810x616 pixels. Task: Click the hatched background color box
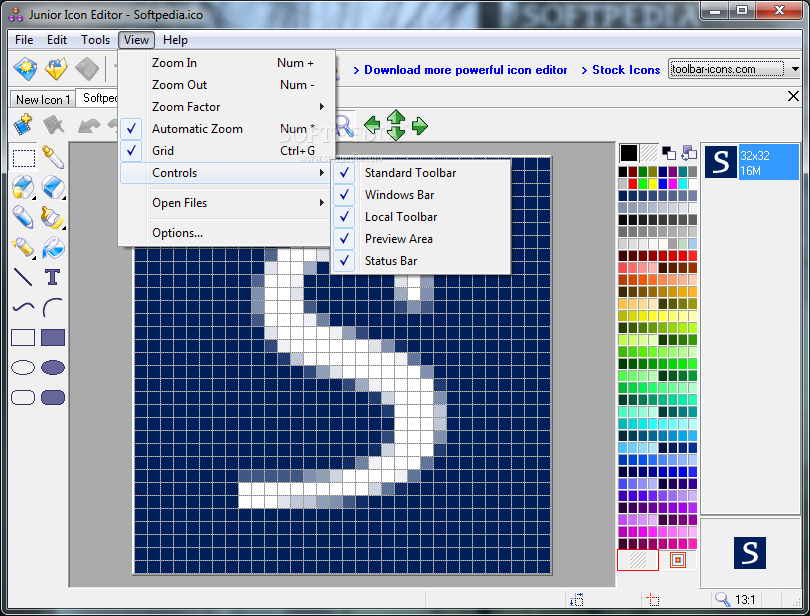click(649, 153)
